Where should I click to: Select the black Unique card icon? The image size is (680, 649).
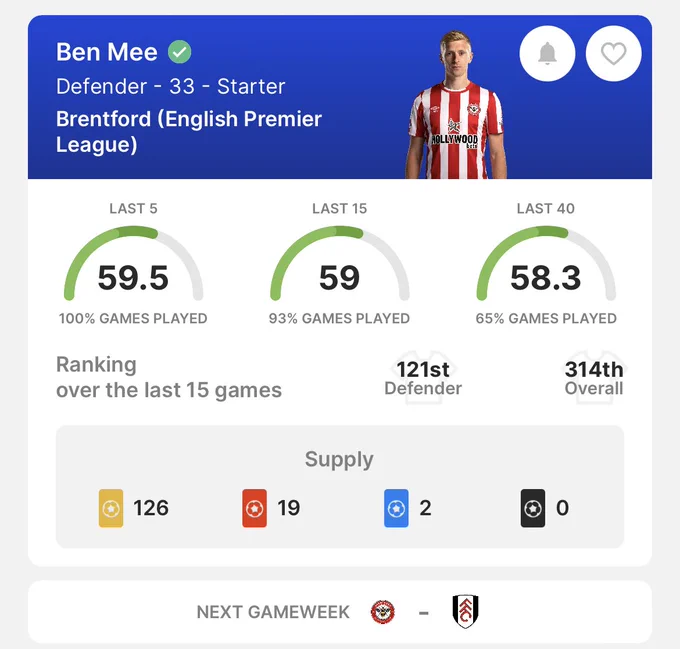click(x=533, y=508)
